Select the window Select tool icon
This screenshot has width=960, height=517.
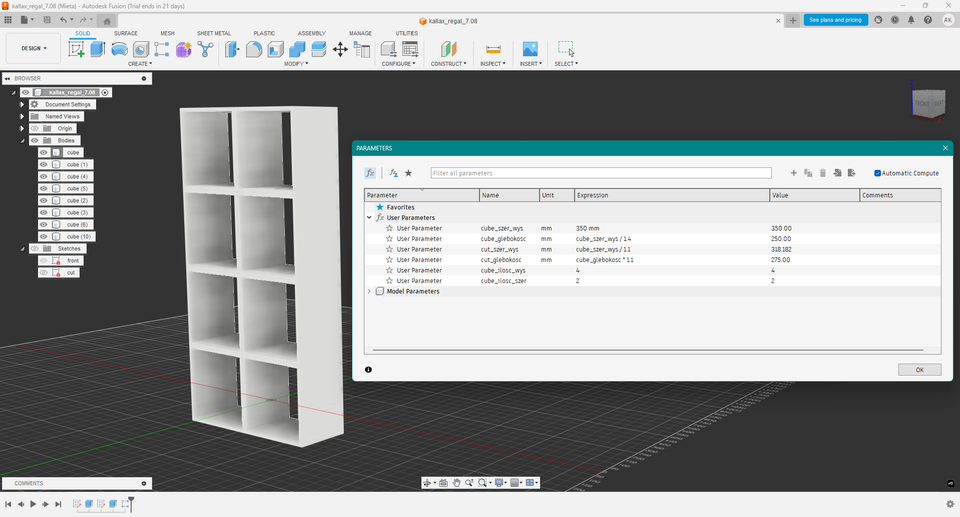566,50
